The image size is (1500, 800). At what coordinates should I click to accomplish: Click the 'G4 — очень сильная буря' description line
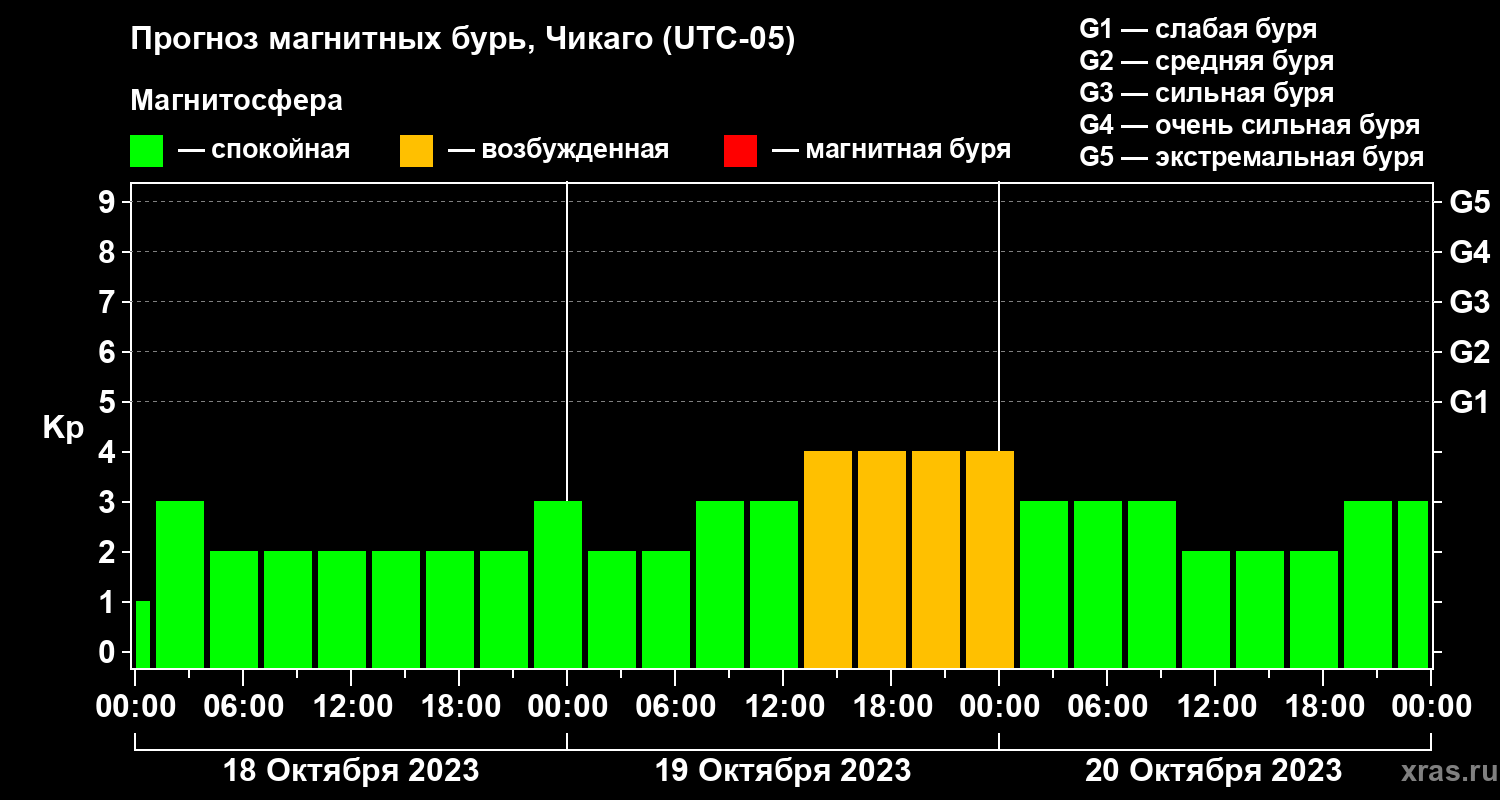[1250, 125]
